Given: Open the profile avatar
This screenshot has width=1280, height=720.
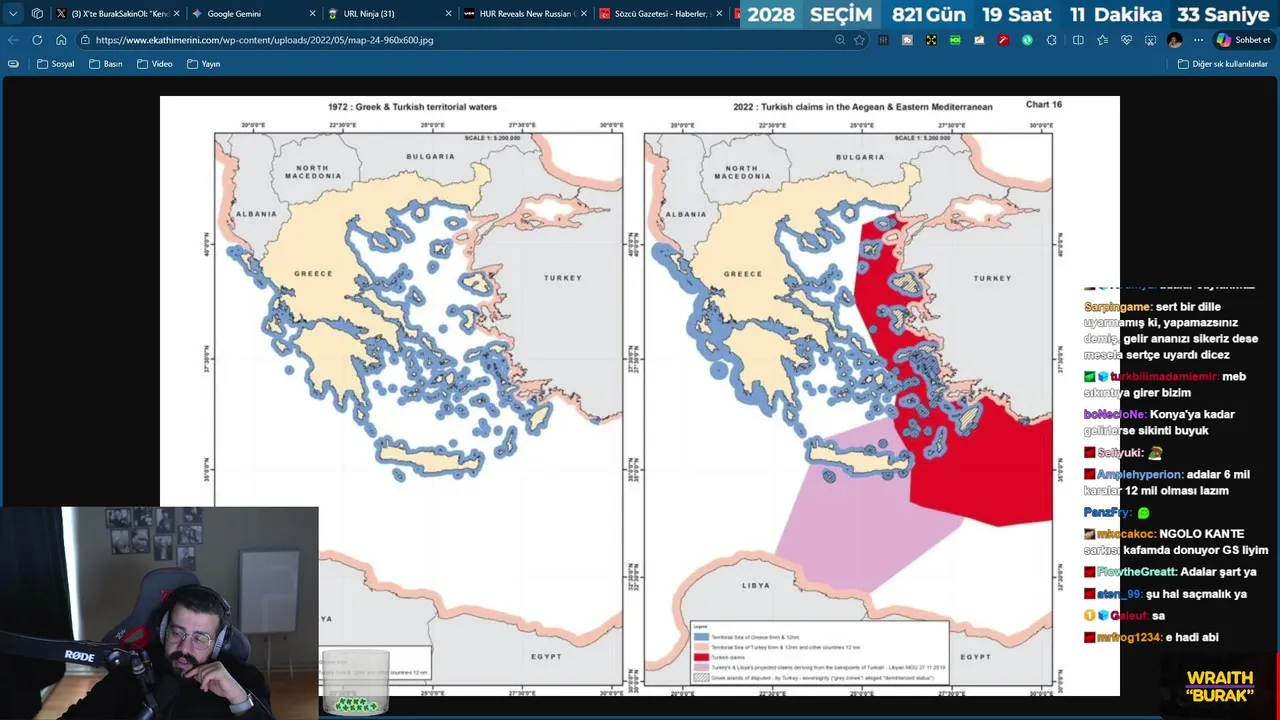Looking at the screenshot, I should 1174,40.
